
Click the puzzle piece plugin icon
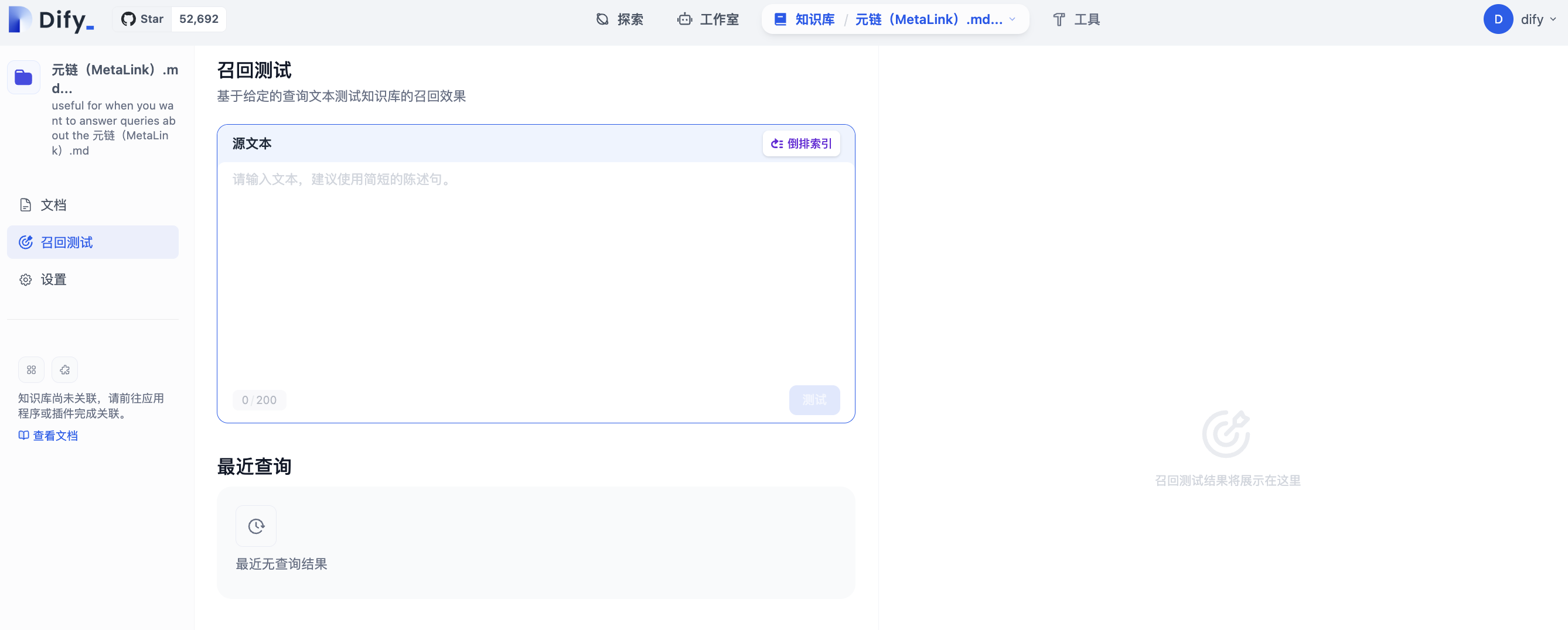click(64, 369)
